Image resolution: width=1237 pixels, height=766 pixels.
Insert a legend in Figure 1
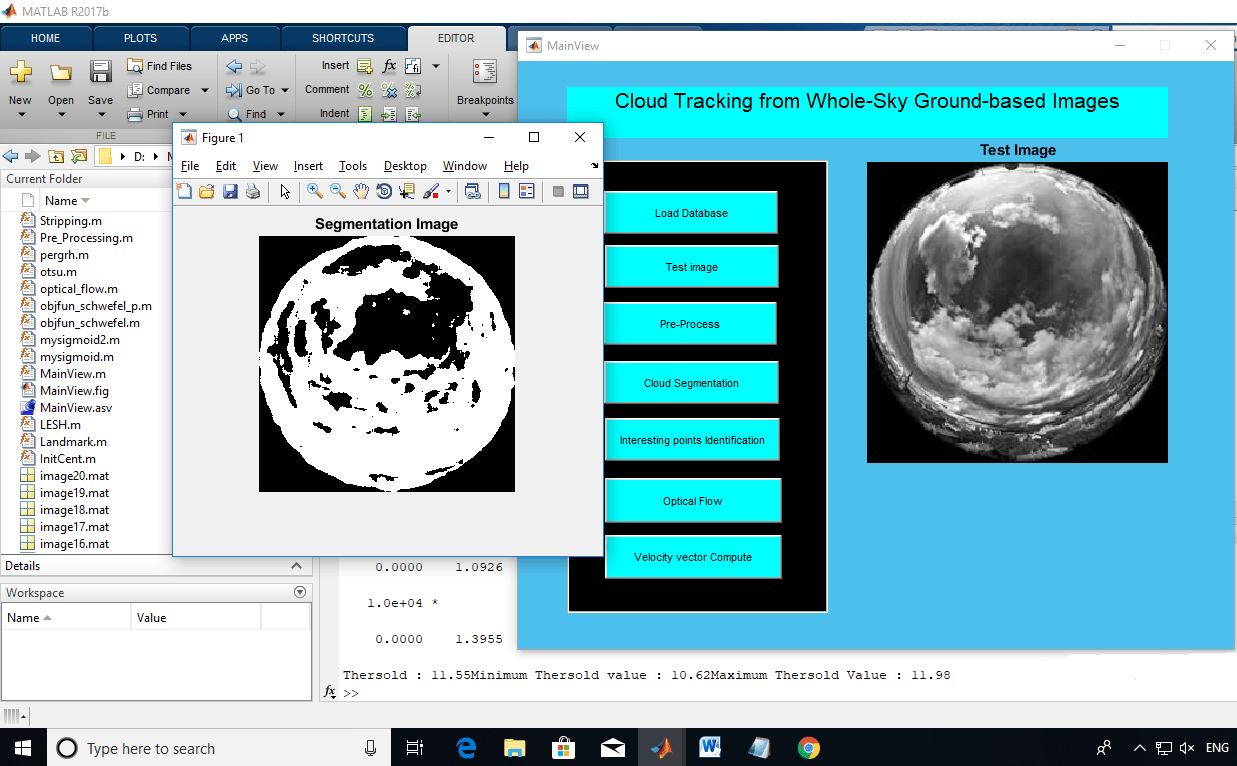click(x=526, y=191)
